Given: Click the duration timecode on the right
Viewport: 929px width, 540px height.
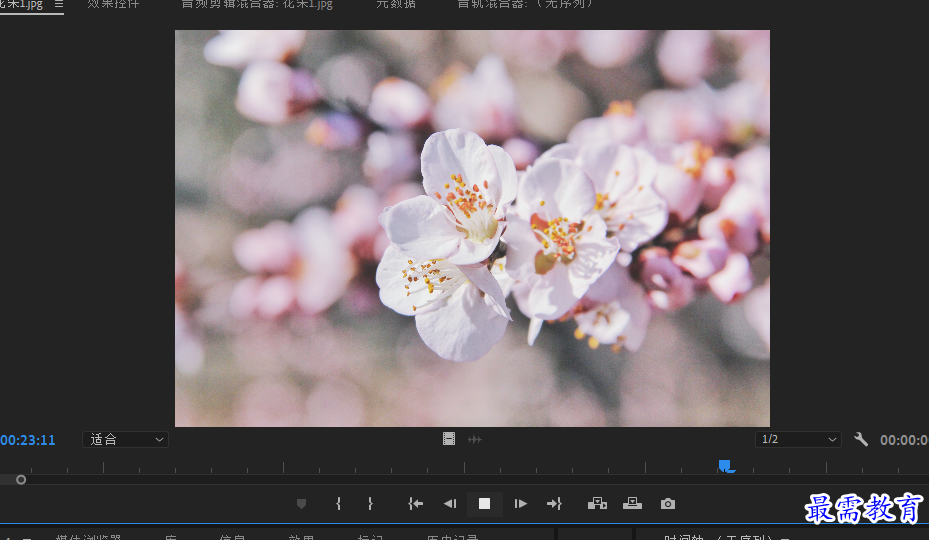Looking at the screenshot, I should 904,440.
